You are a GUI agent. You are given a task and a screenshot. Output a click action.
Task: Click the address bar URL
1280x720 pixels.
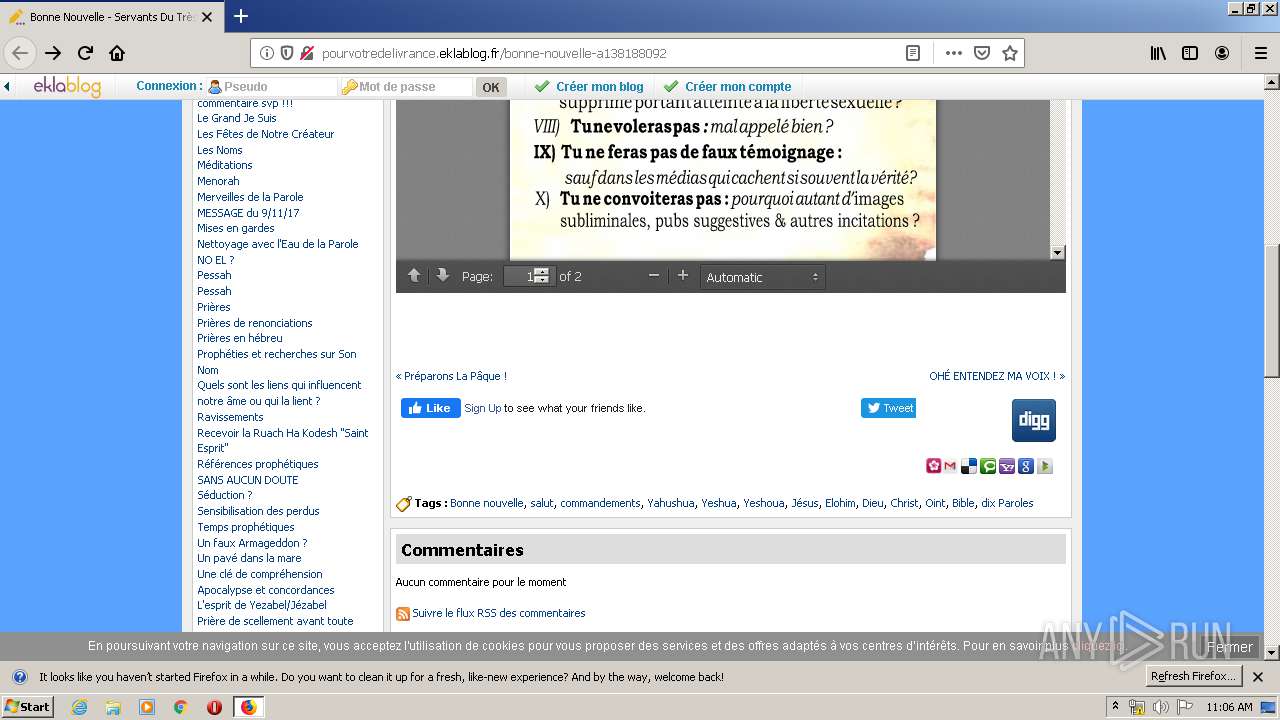(x=494, y=53)
